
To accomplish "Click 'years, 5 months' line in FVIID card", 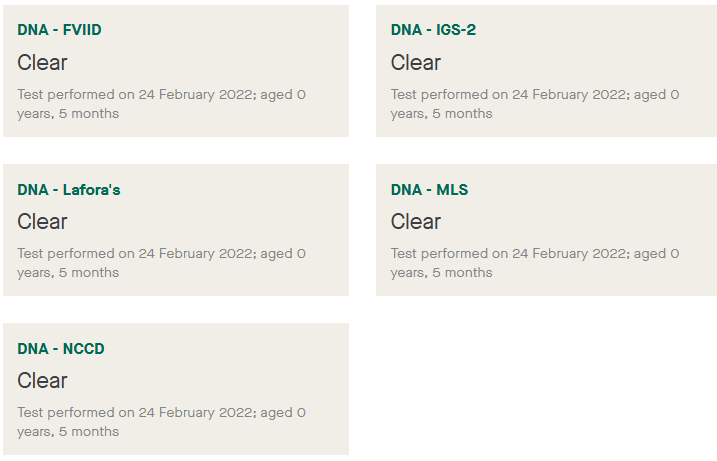I will pos(68,114).
